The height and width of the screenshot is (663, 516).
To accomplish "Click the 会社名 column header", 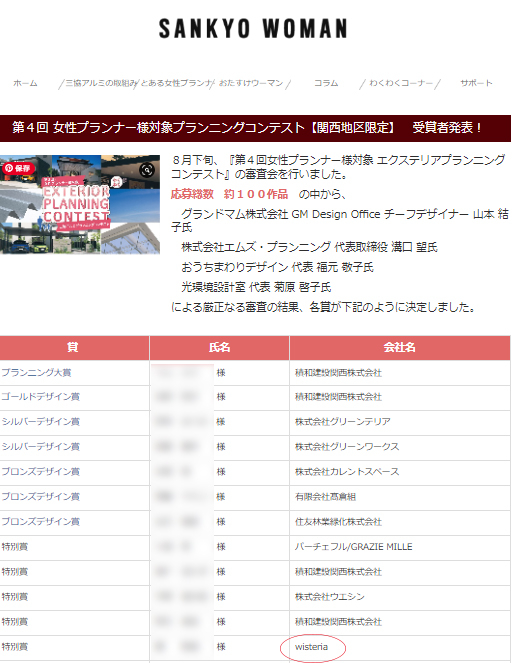I will [x=400, y=348].
